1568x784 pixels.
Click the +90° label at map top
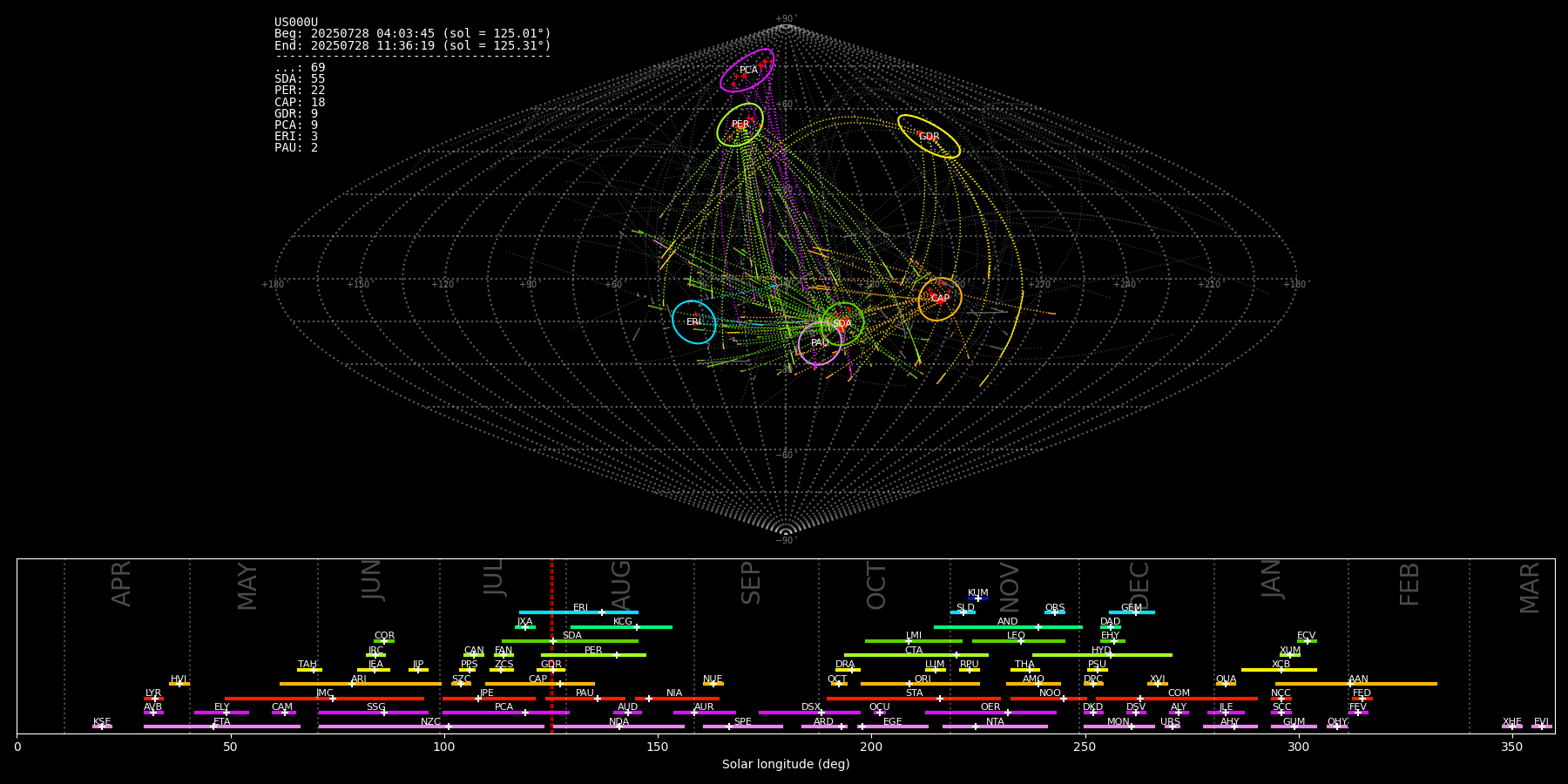[785, 19]
